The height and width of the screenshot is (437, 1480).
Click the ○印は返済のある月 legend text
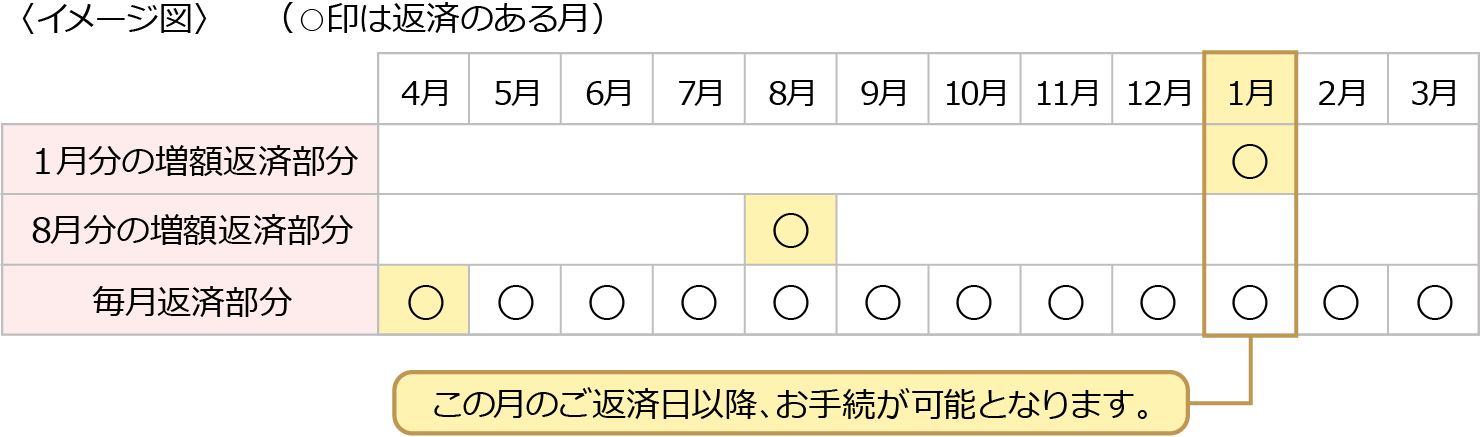[x=445, y=21]
